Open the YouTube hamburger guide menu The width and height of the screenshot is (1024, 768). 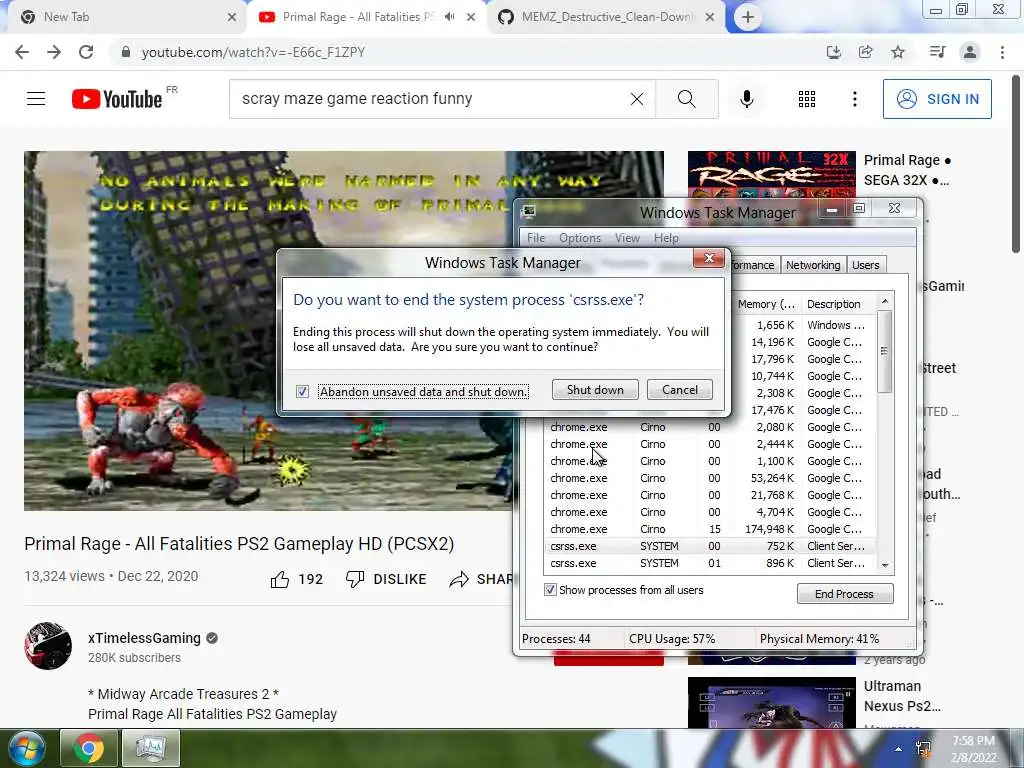tap(36, 99)
